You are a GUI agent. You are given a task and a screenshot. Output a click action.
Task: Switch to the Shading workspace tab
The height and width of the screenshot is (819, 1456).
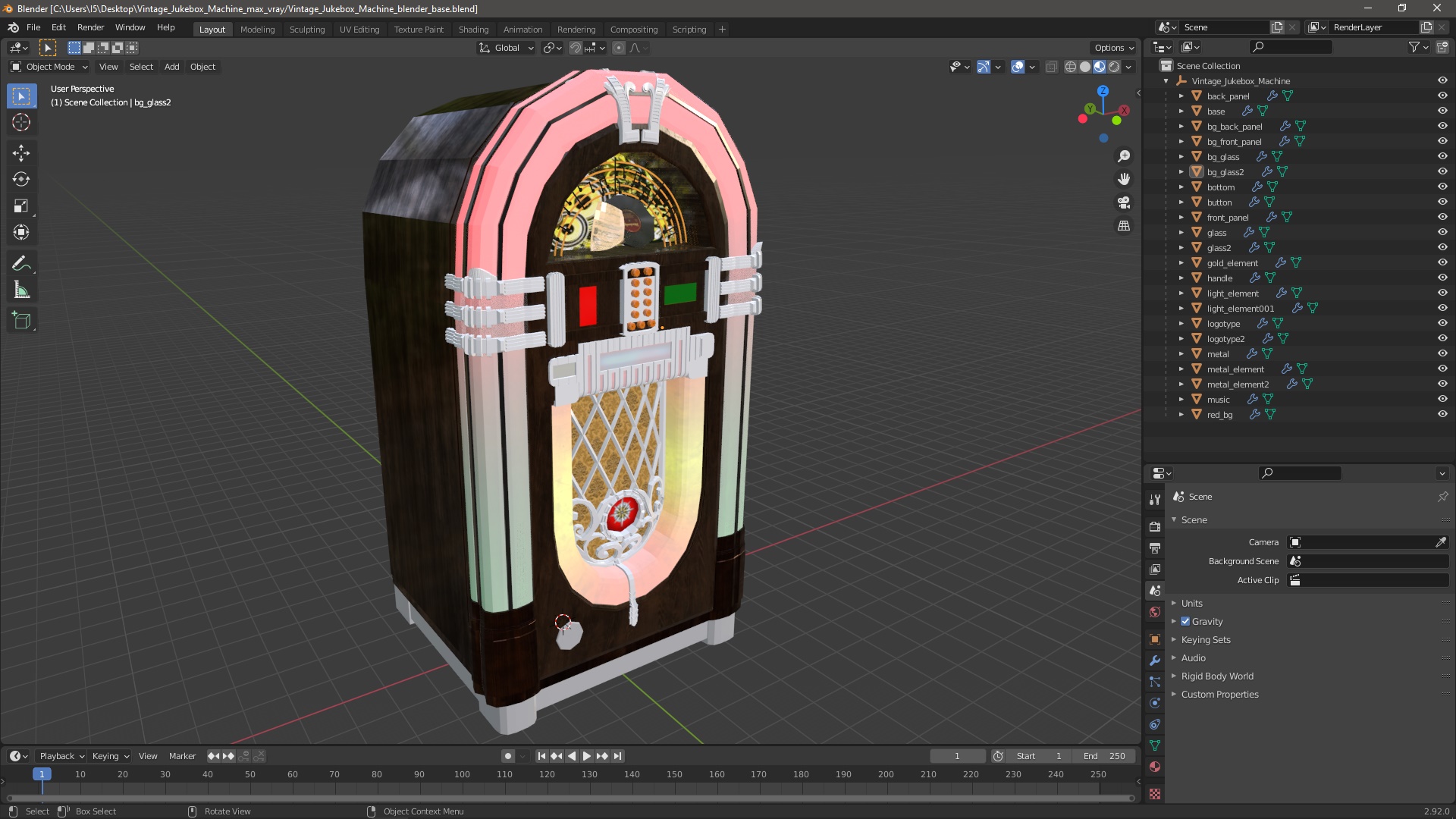[x=473, y=30]
